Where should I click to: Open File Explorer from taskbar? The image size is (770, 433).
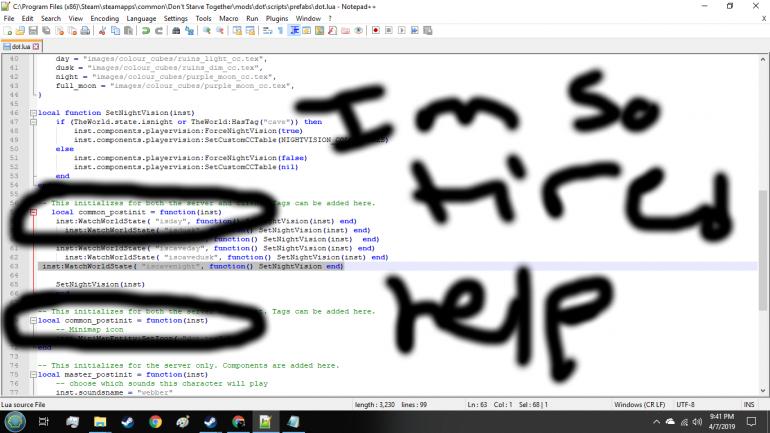pyautogui.click(x=100, y=422)
